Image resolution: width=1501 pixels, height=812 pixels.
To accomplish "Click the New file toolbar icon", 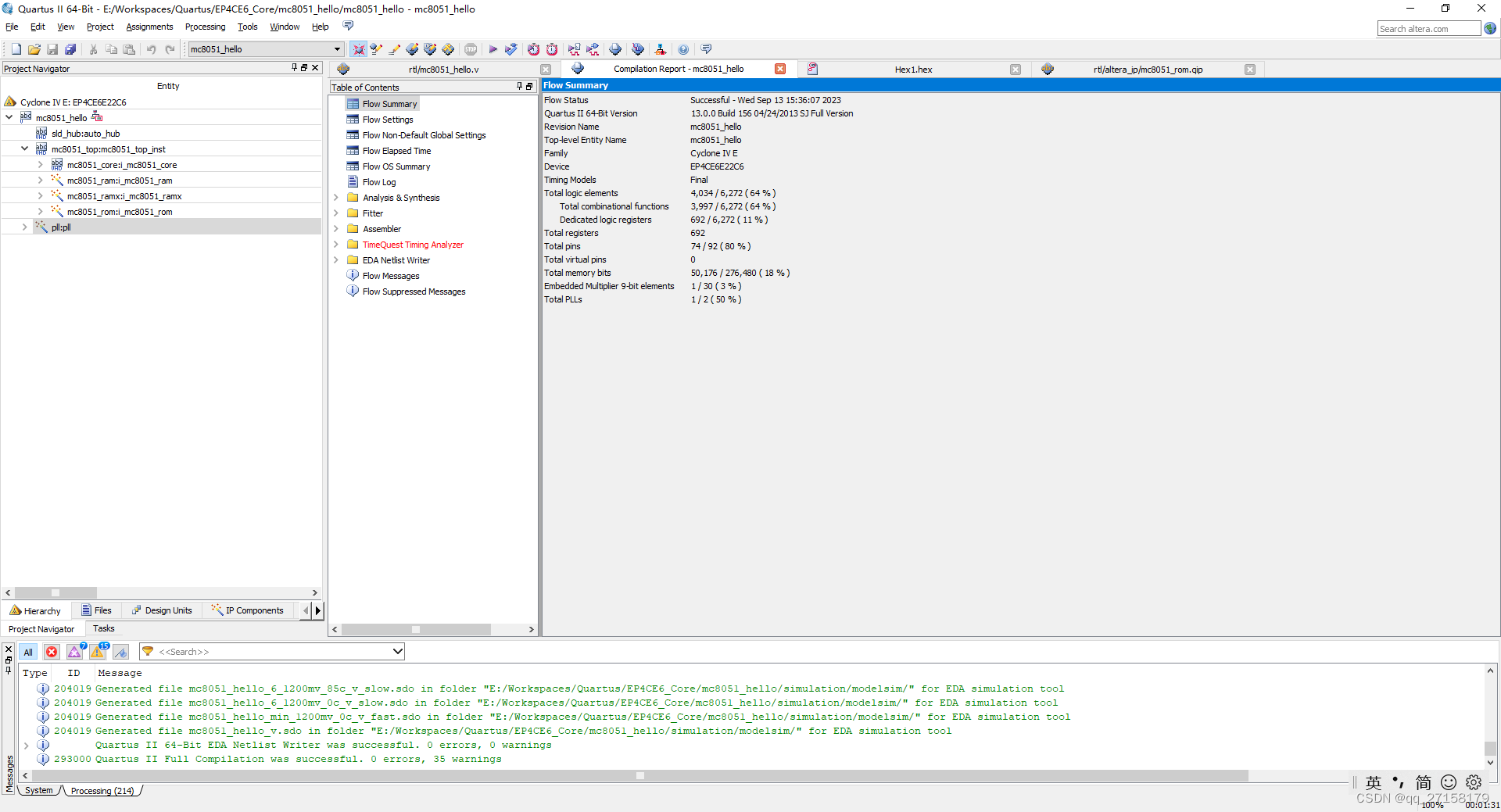I will 16,49.
